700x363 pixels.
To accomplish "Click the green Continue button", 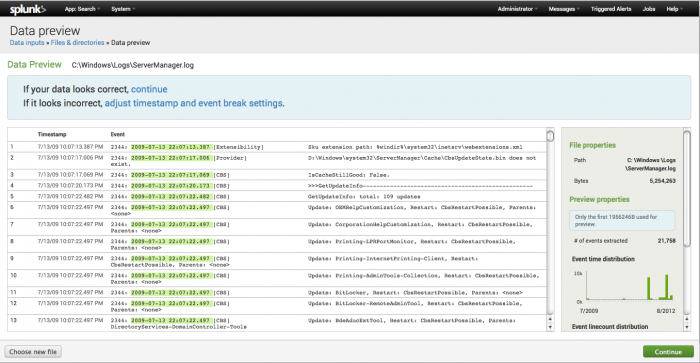I will (x=668, y=352).
